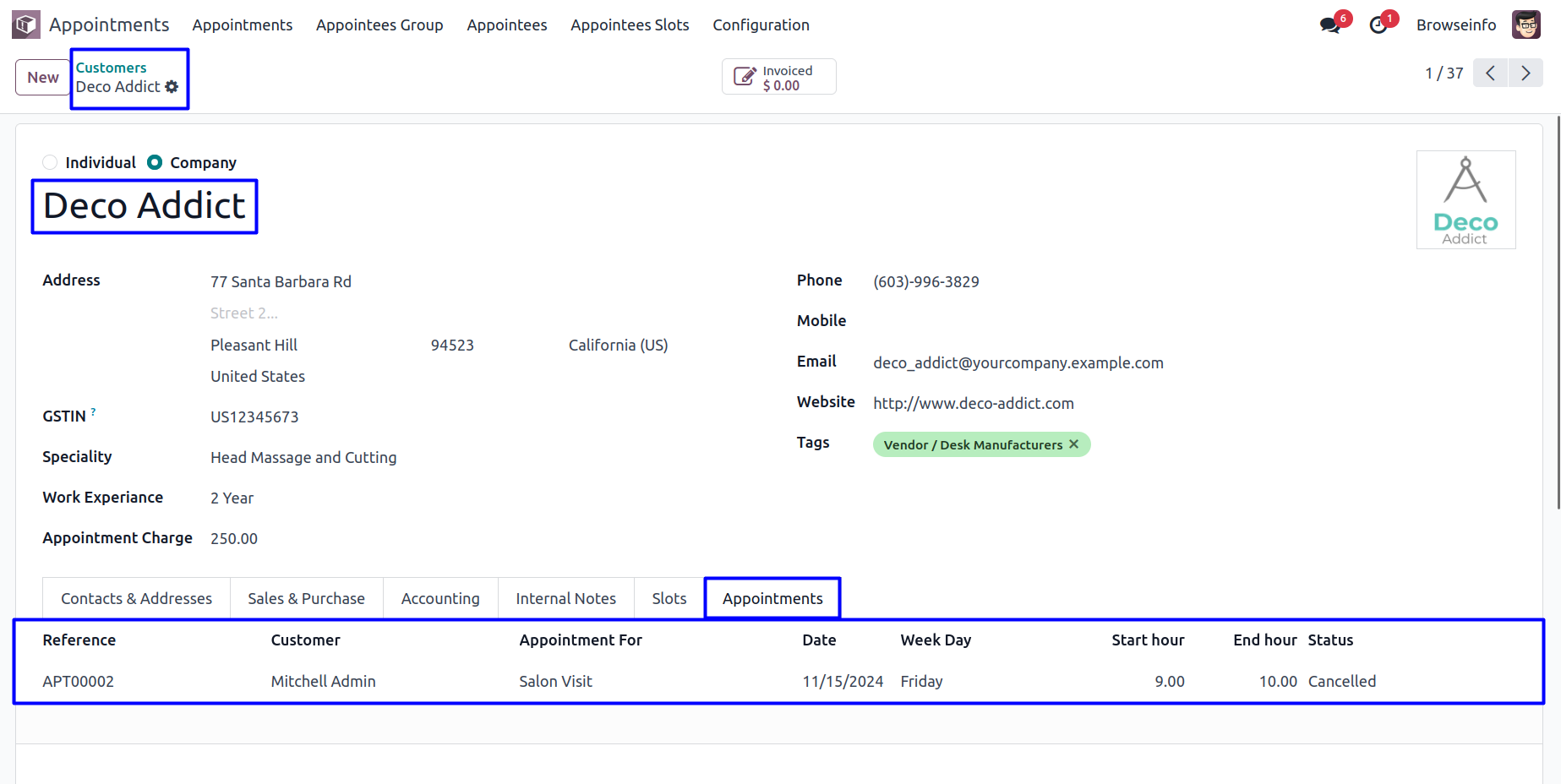Image resolution: width=1561 pixels, height=784 pixels.
Task: Switch to the Sales & Purchase tab
Action: [x=306, y=598]
